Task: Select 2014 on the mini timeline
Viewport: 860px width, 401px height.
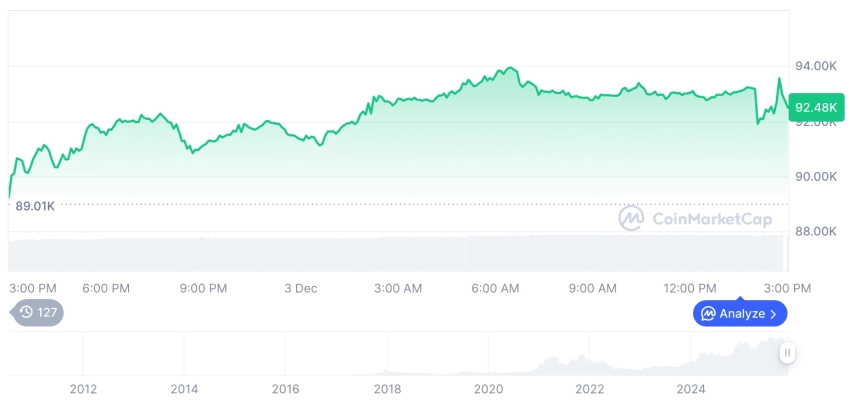Action: pos(184,389)
